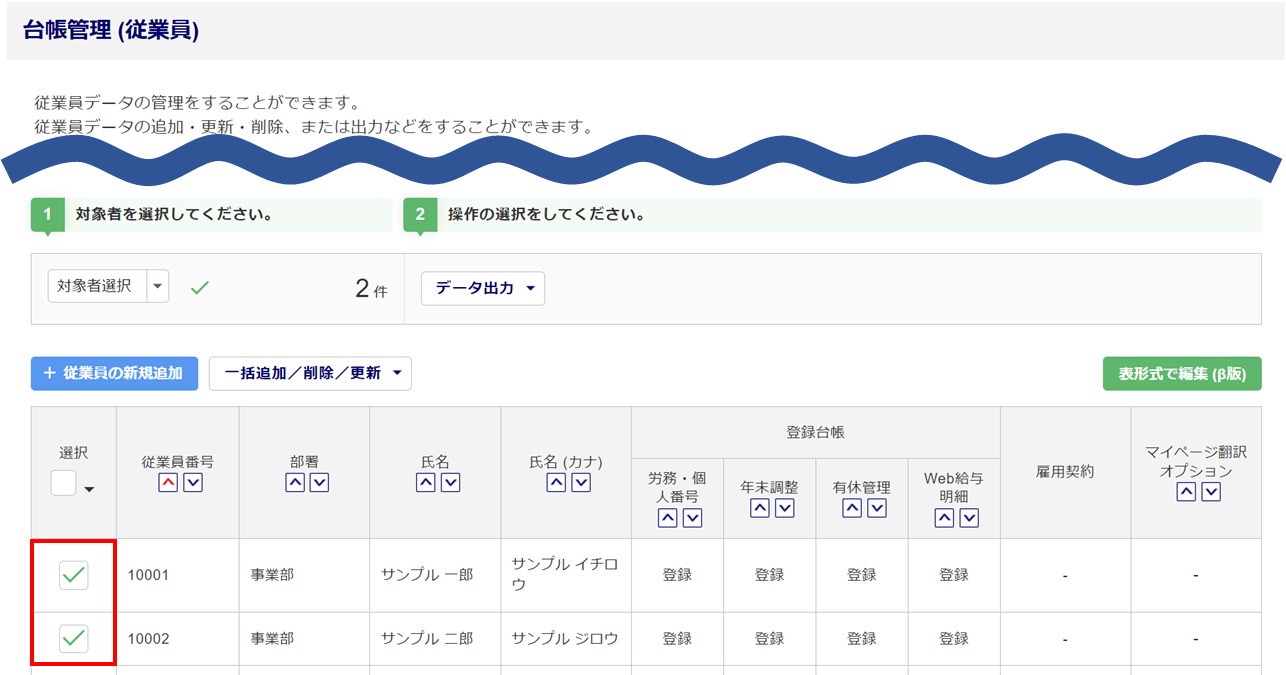
Task: Sort 有休管理 column descending
Action: 877,508
